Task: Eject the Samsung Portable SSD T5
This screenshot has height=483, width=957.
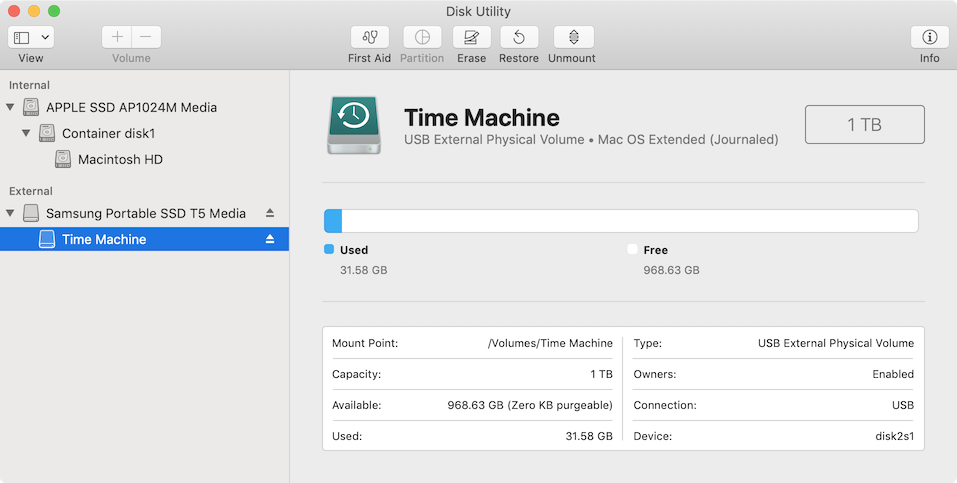Action: [269, 213]
